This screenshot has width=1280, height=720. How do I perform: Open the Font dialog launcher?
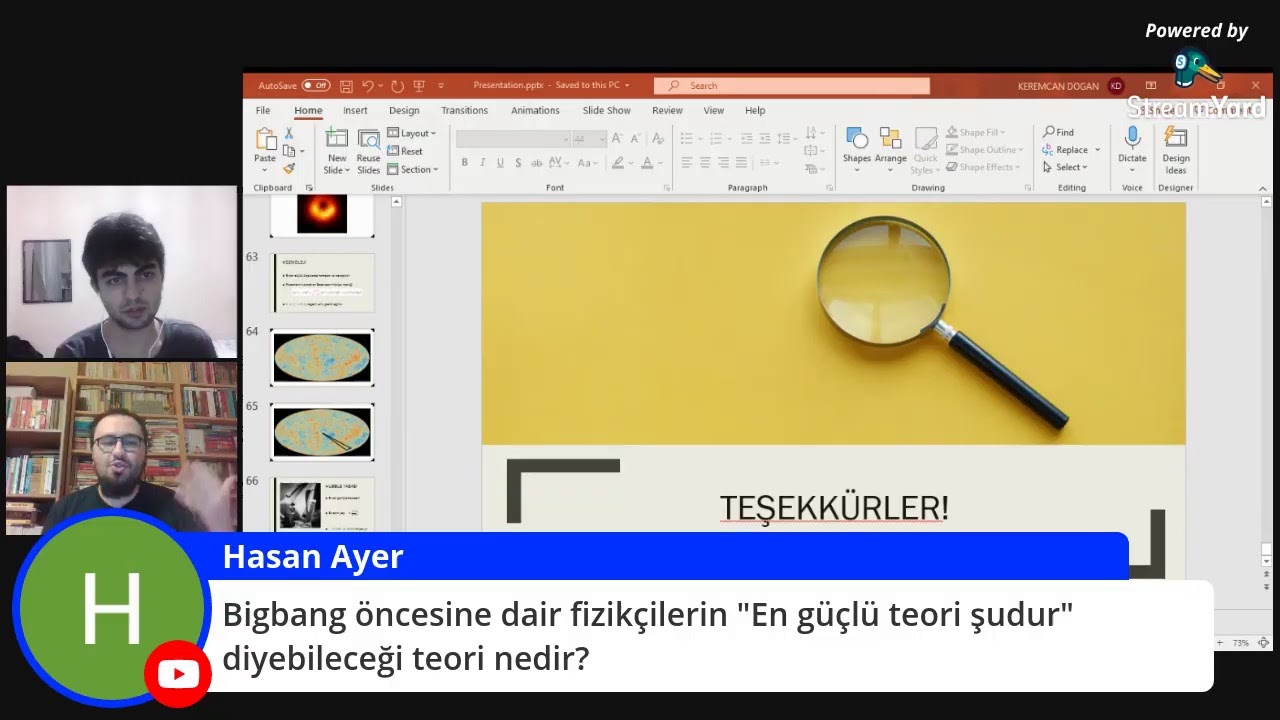667,188
